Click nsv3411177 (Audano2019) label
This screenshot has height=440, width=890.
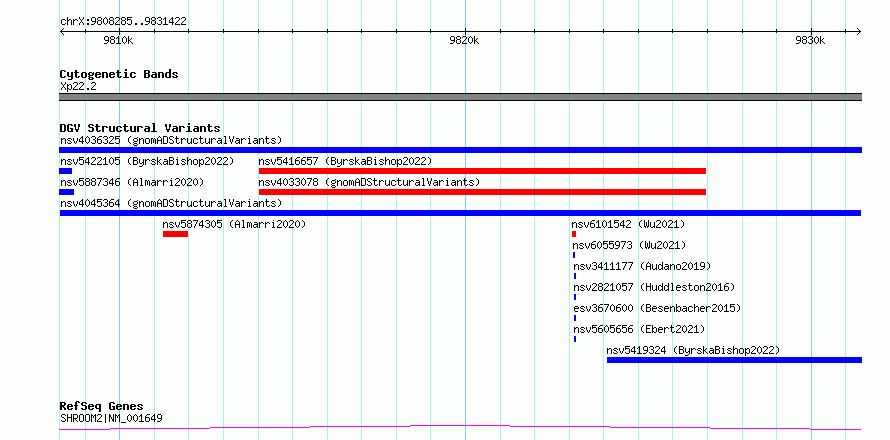click(x=642, y=266)
